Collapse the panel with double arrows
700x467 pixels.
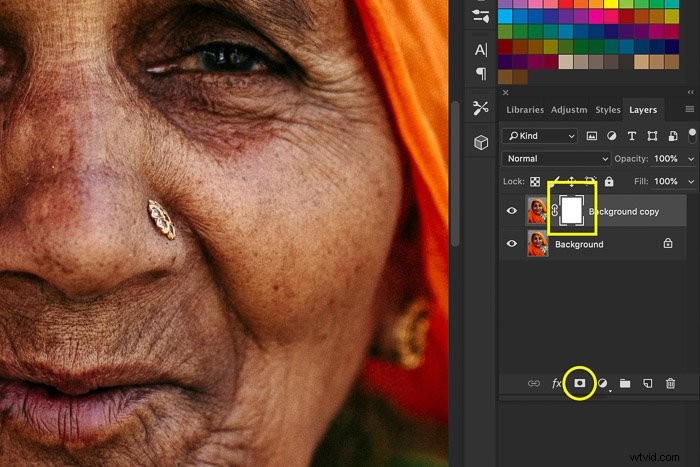[690, 92]
